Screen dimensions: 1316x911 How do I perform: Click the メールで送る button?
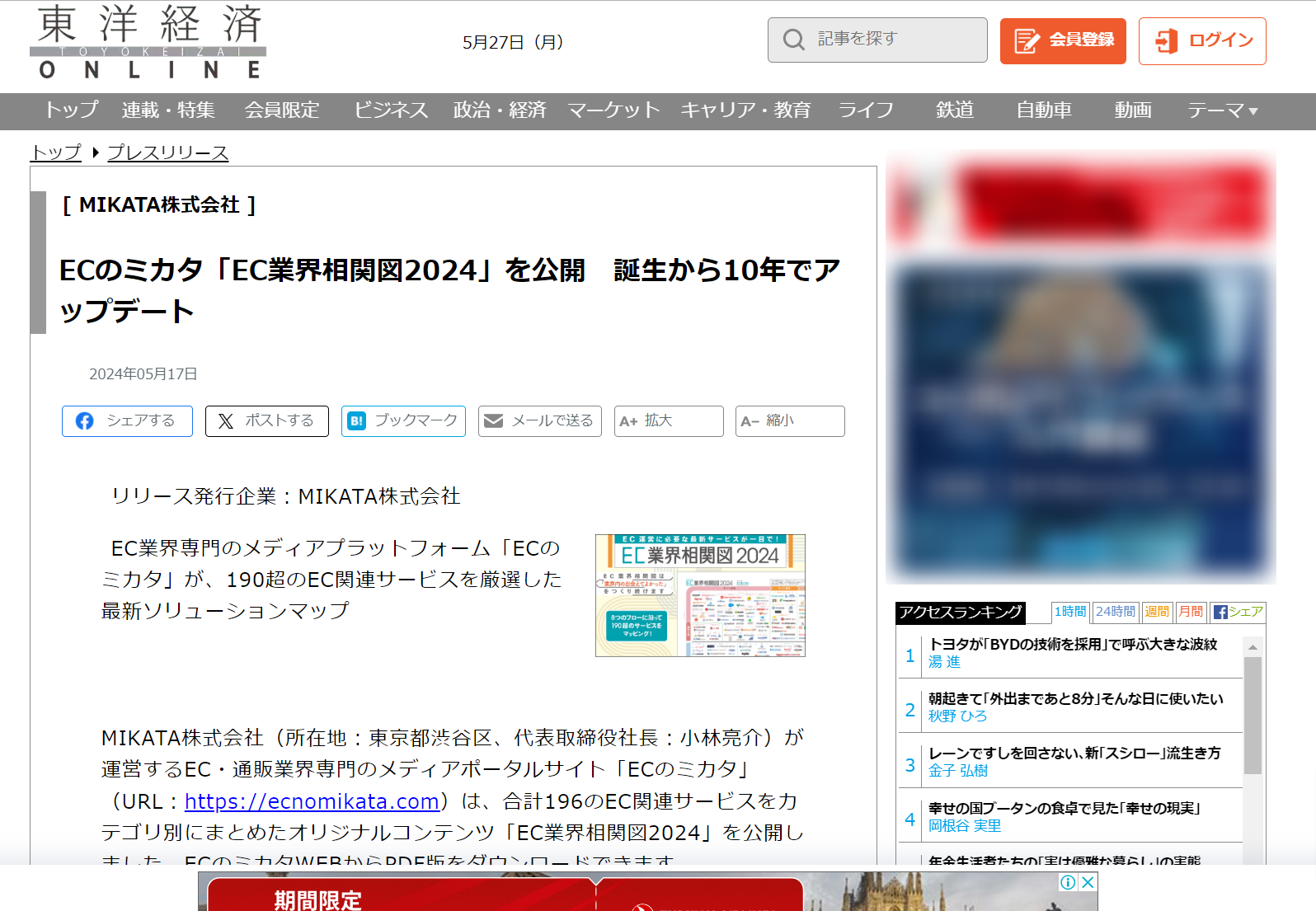tap(540, 421)
